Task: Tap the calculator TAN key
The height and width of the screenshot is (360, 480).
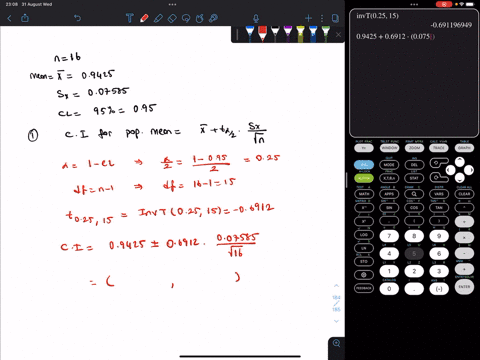Action: [x=439, y=207]
